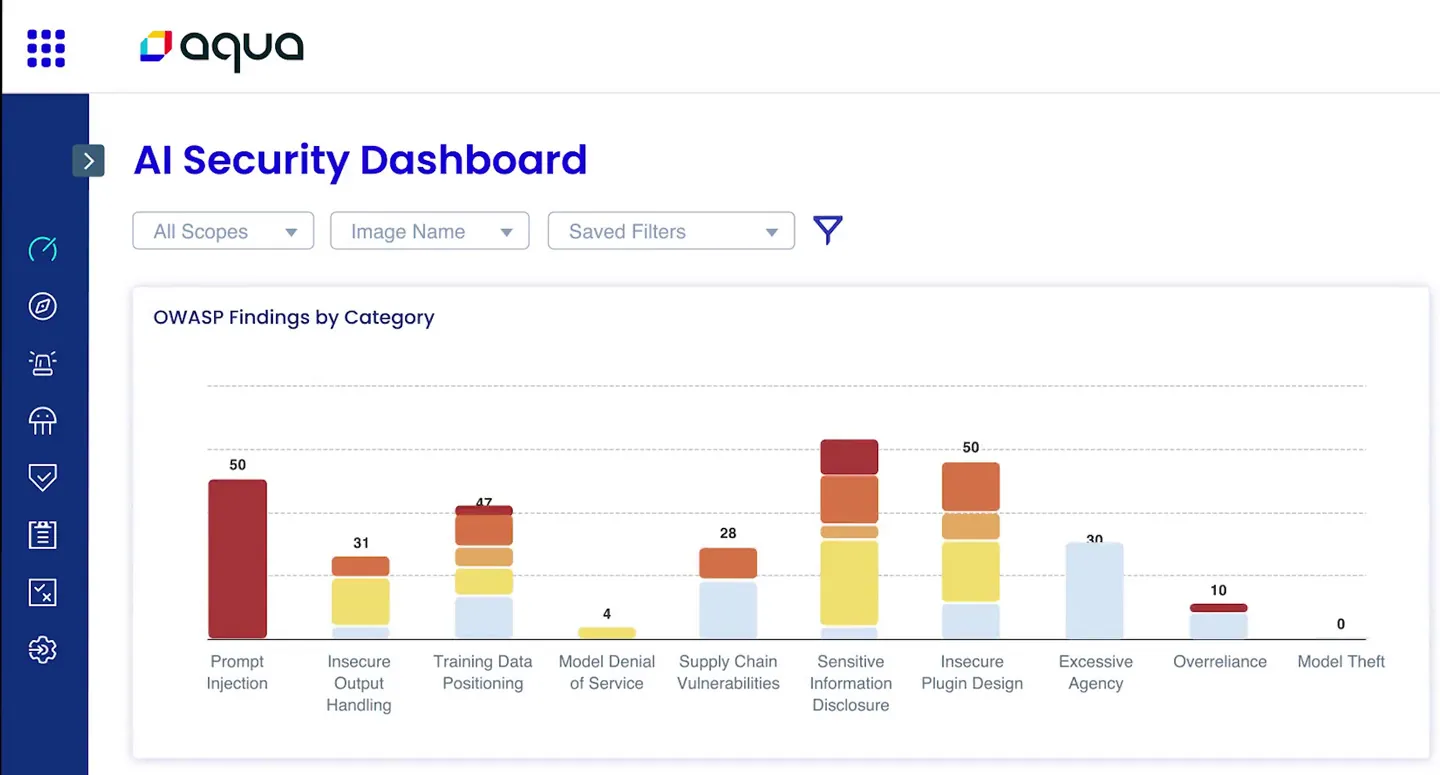The image size is (1440, 775).
Task: Select the Sensitive Information Disclosure axis label
Action: click(x=850, y=683)
